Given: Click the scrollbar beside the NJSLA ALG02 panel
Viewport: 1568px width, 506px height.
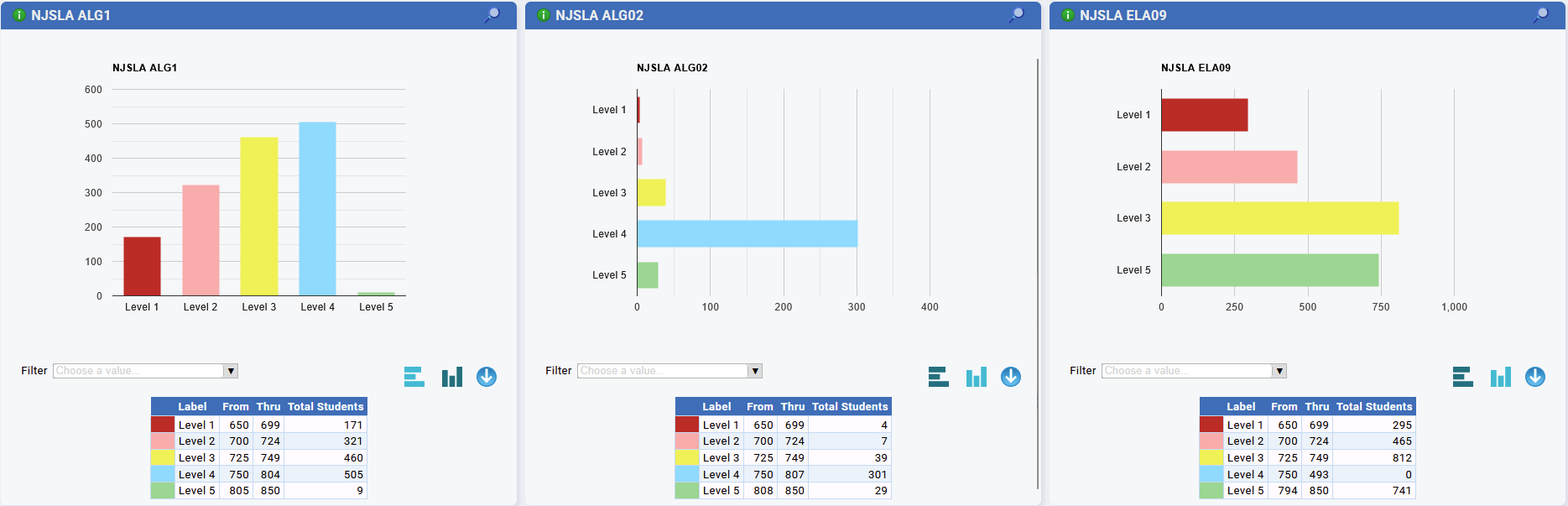Looking at the screenshot, I should point(1038,274).
